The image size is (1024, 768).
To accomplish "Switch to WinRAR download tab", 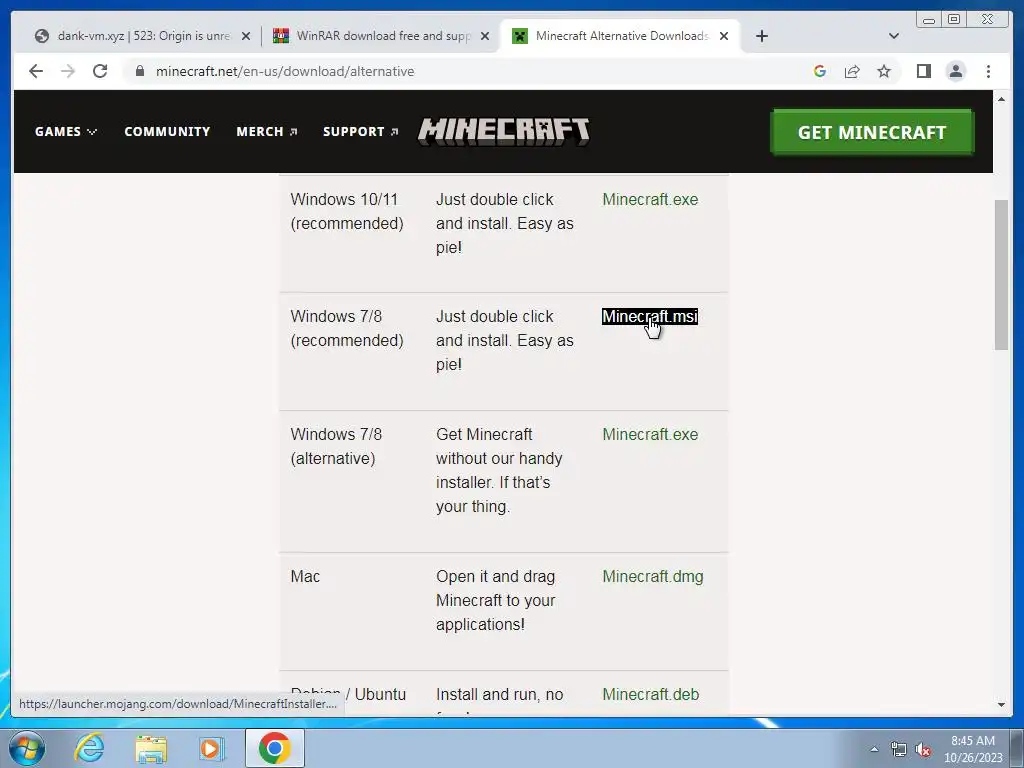I will point(381,36).
